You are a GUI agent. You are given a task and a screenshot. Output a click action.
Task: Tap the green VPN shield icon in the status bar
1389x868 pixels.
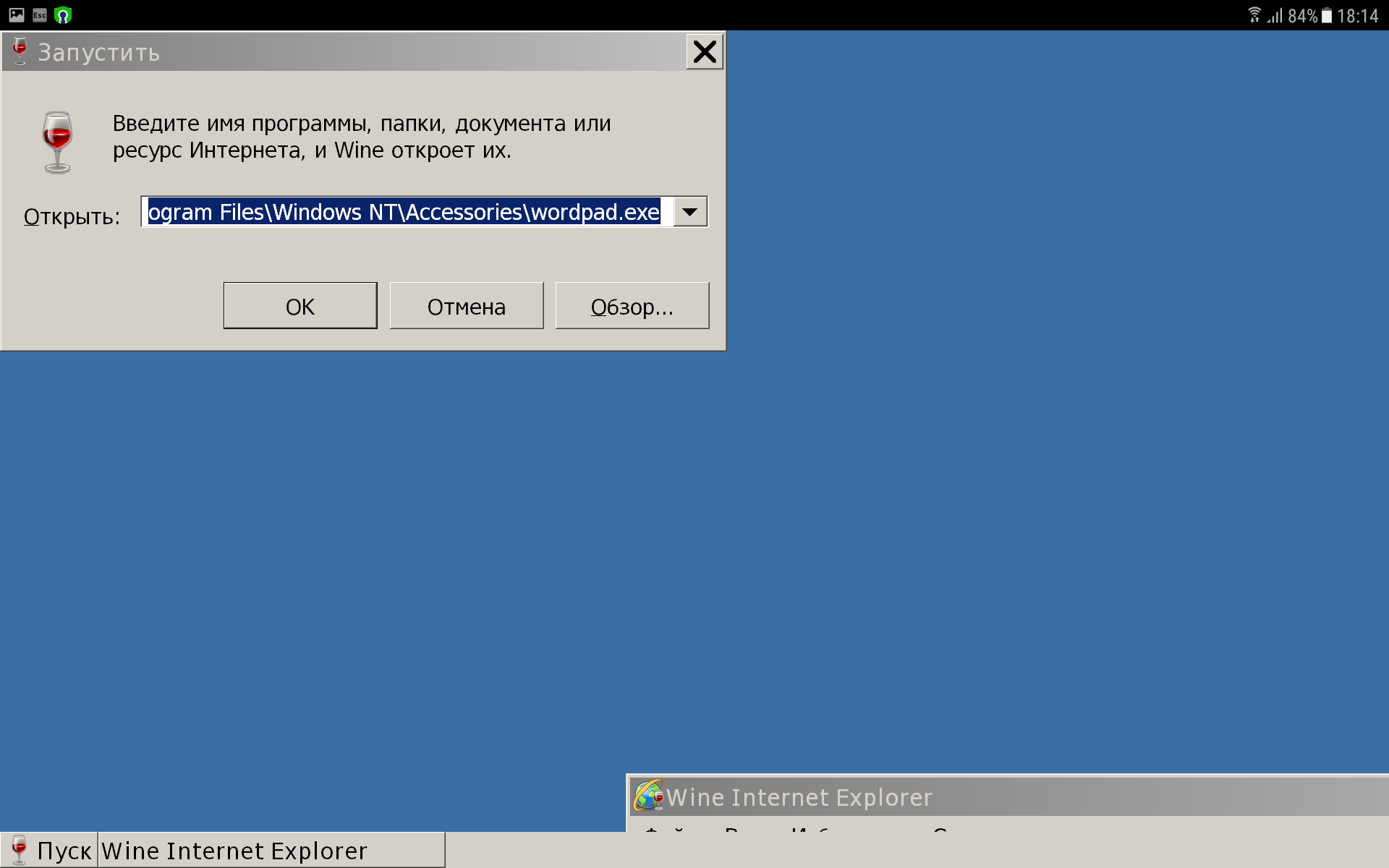(64, 15)
